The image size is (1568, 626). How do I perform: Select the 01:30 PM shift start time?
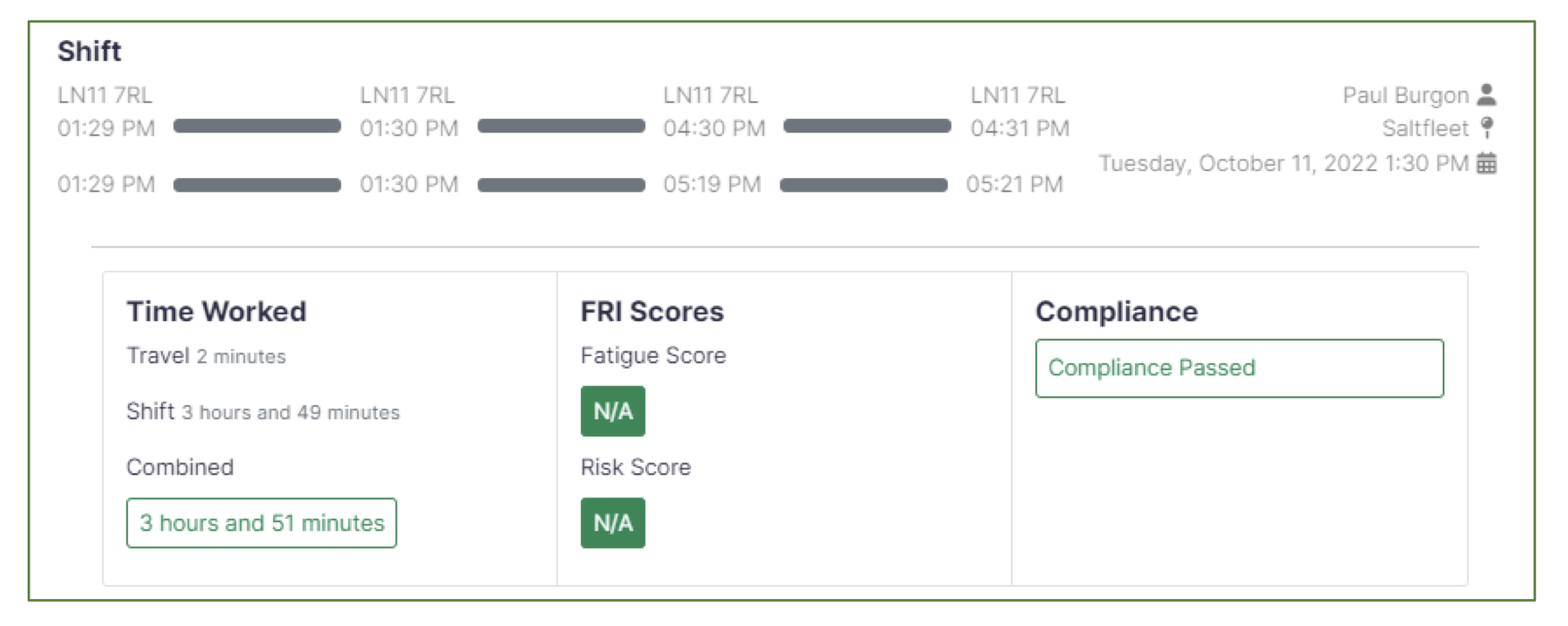coord(409,128)
